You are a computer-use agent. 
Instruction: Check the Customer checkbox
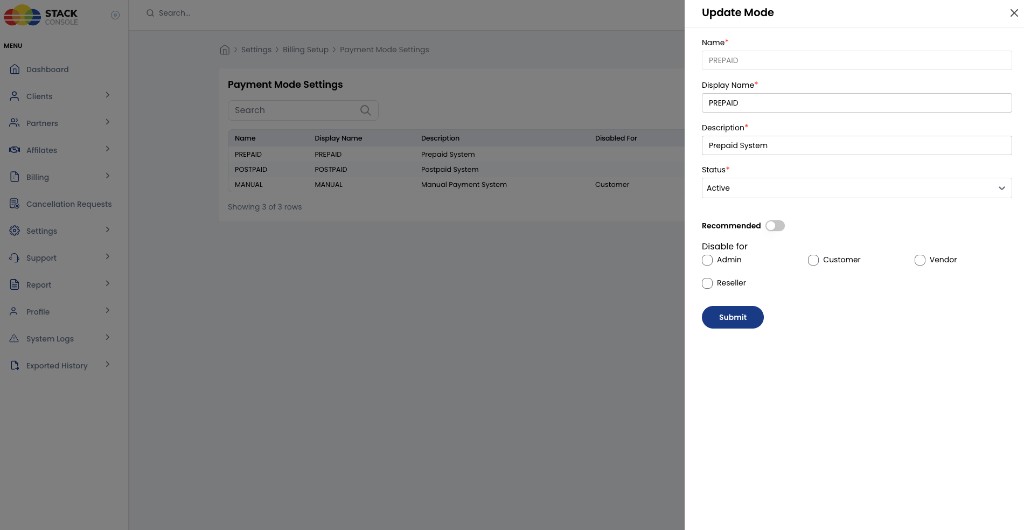coord(813,260)
